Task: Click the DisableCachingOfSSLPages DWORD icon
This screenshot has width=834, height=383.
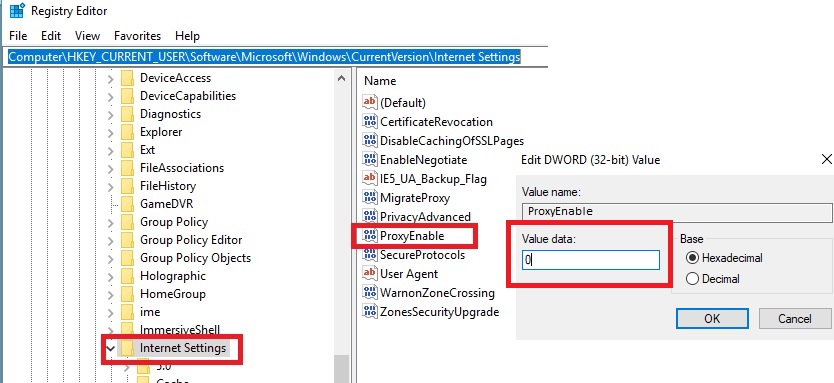Action: 370,140
